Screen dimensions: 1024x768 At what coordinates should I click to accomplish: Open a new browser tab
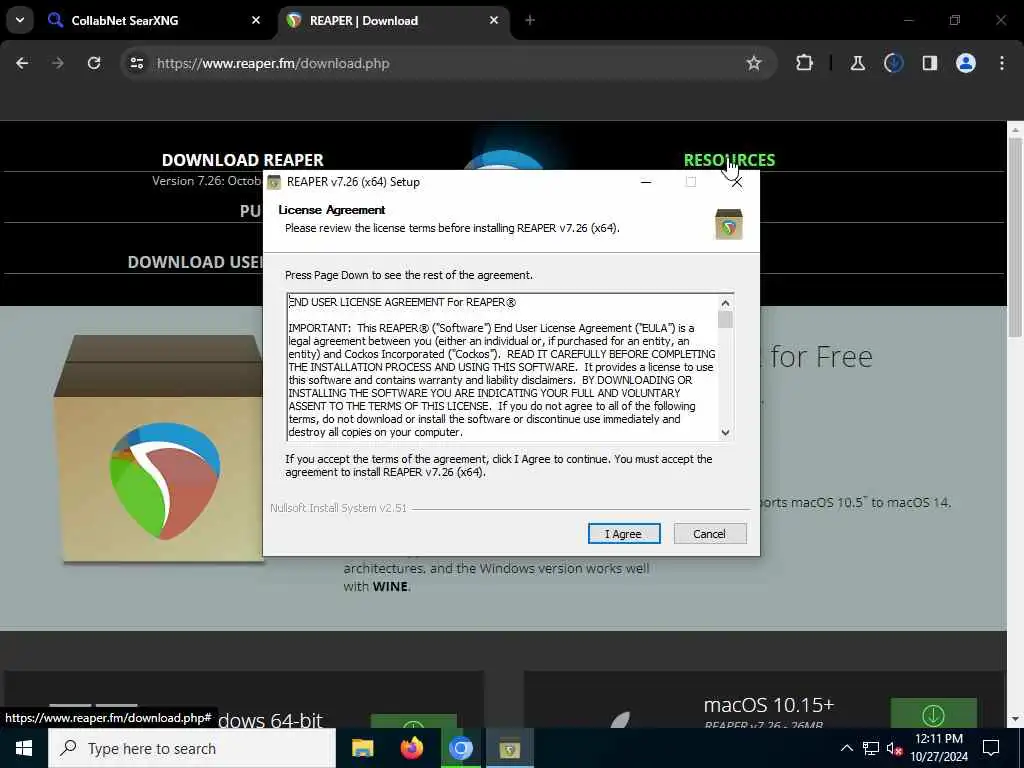tap(530, 20)
